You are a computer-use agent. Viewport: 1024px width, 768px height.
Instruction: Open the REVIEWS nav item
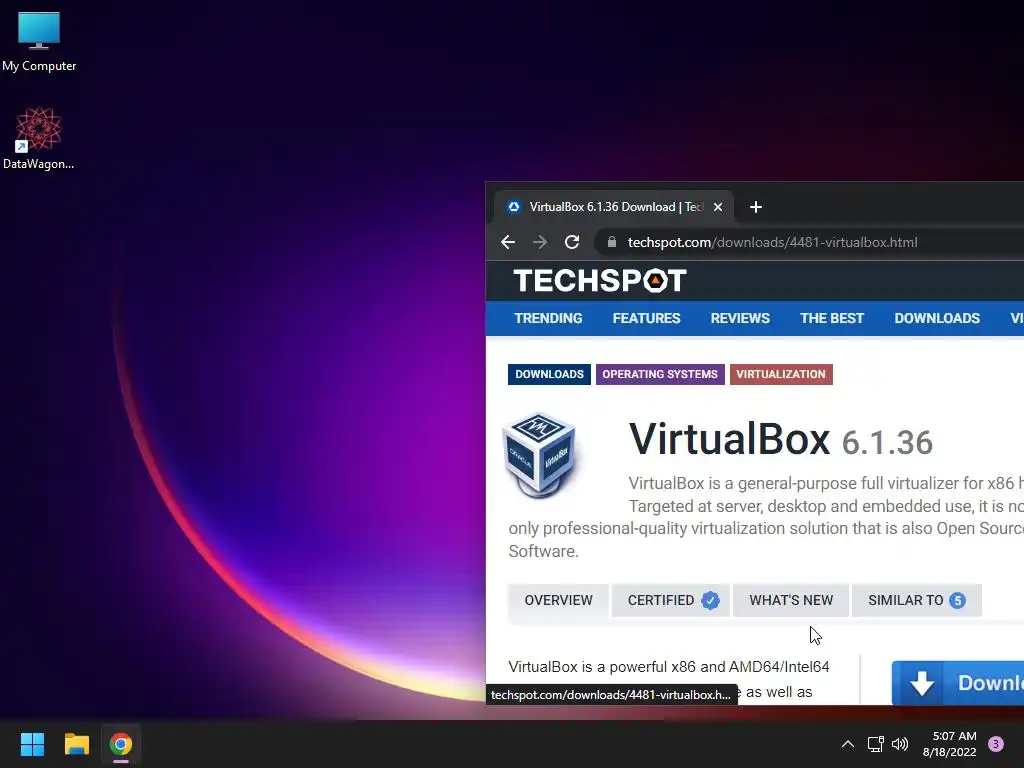click(x=740, y=318)
